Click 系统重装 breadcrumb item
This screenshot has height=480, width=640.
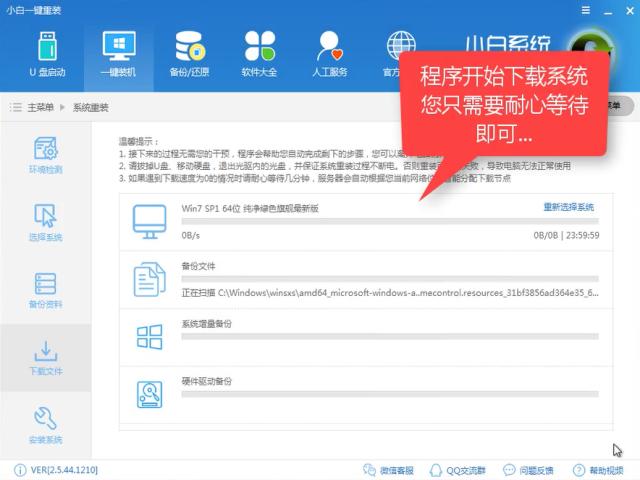90,107
